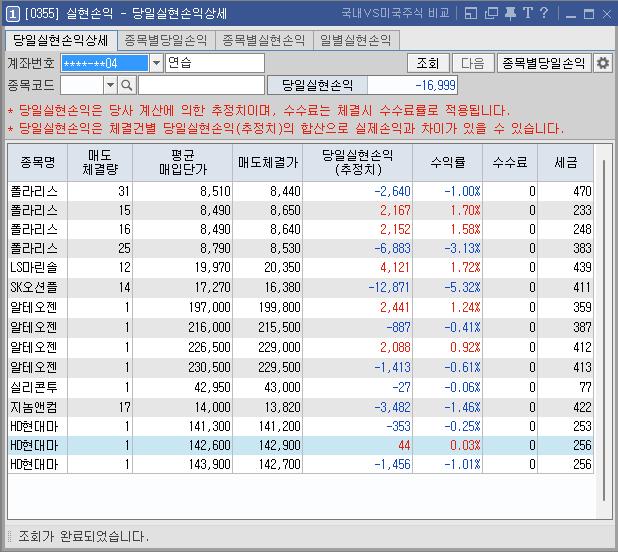Click the window layout icon in title bar
The image size is (618, 552).
(x=471, y=13)
